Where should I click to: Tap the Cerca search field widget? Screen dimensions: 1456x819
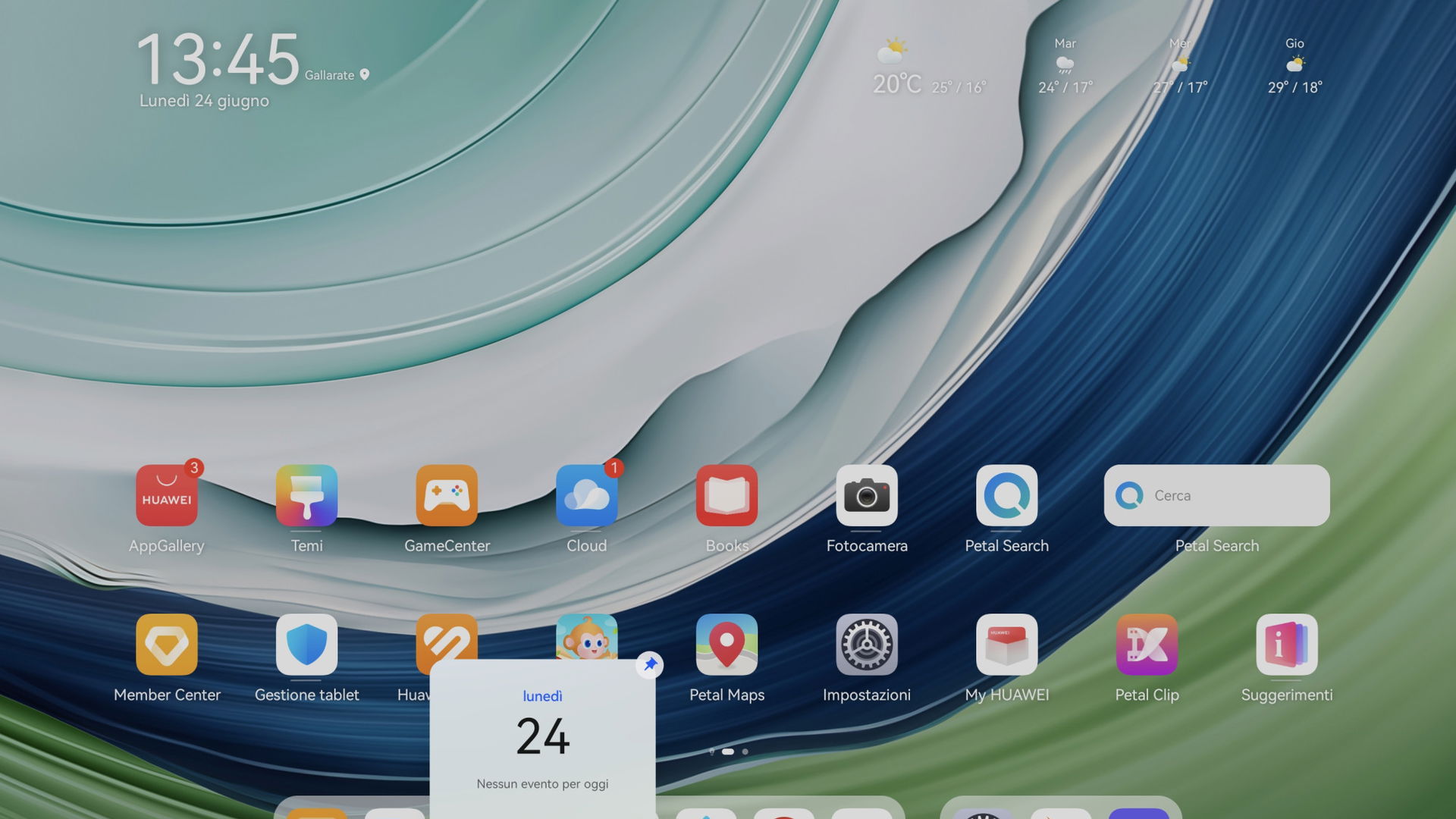[1217, 495]
